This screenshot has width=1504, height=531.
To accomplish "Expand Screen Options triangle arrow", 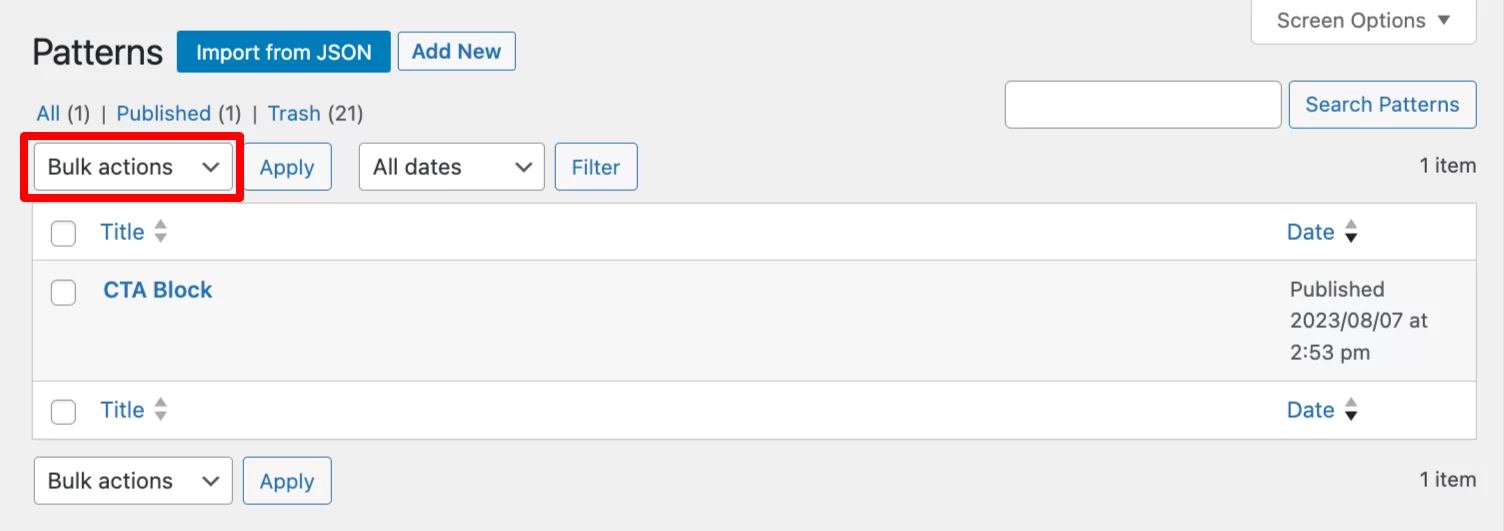I will (1443, 20).
